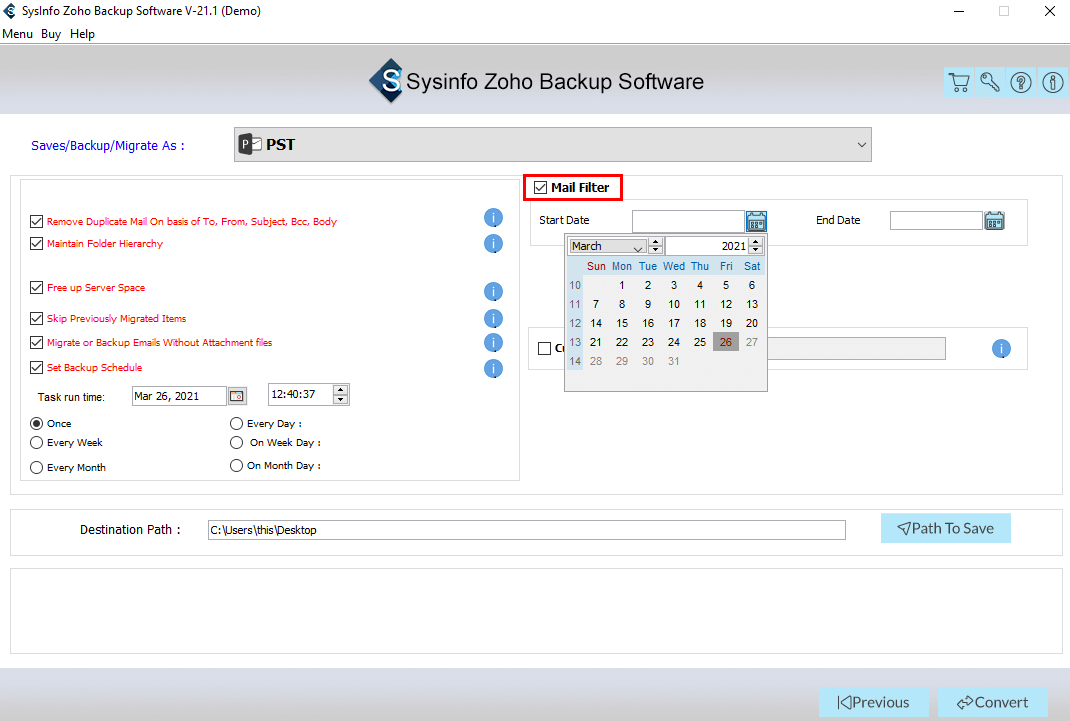Select March 7 in the calendar
Screen dimensions: 1070x721
[x=596, y=304]
